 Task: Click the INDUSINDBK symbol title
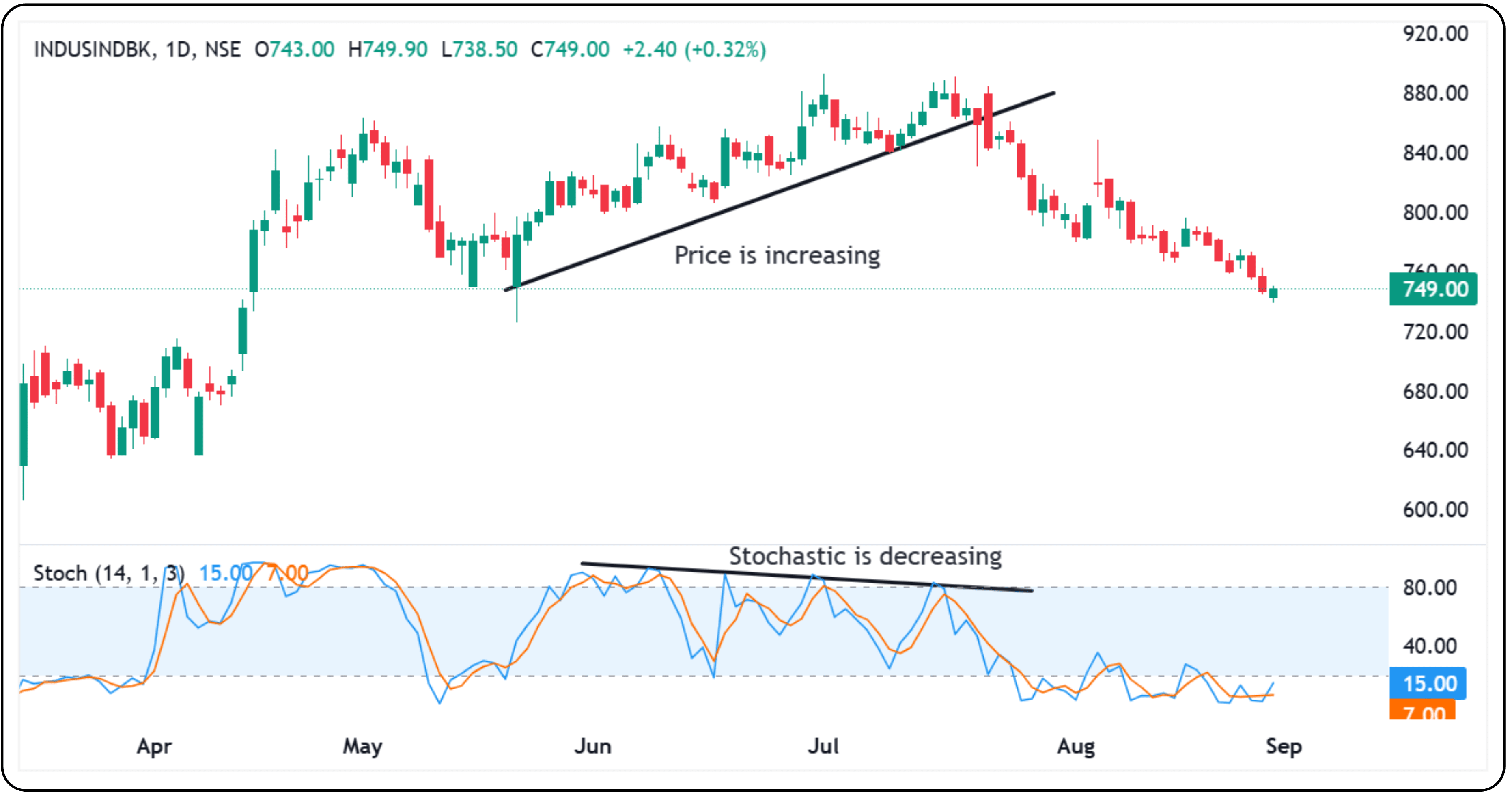coord(94,49)
